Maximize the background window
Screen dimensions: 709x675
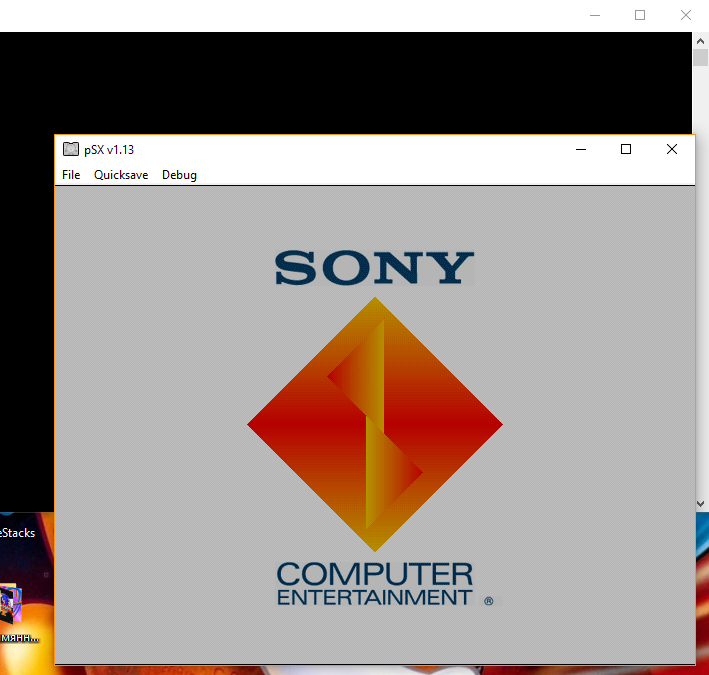click(x=640, y=15)
